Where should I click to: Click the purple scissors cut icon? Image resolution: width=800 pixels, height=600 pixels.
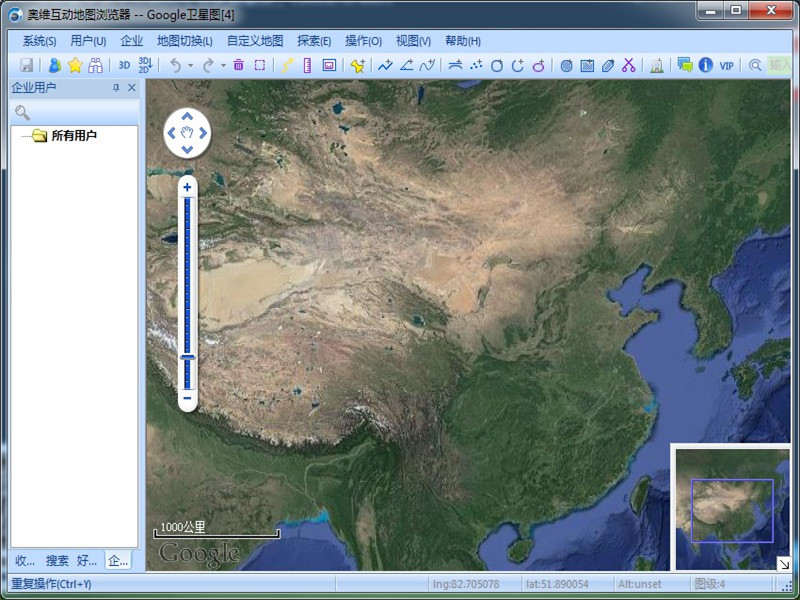pyautogui.click(x=629, y=65)
